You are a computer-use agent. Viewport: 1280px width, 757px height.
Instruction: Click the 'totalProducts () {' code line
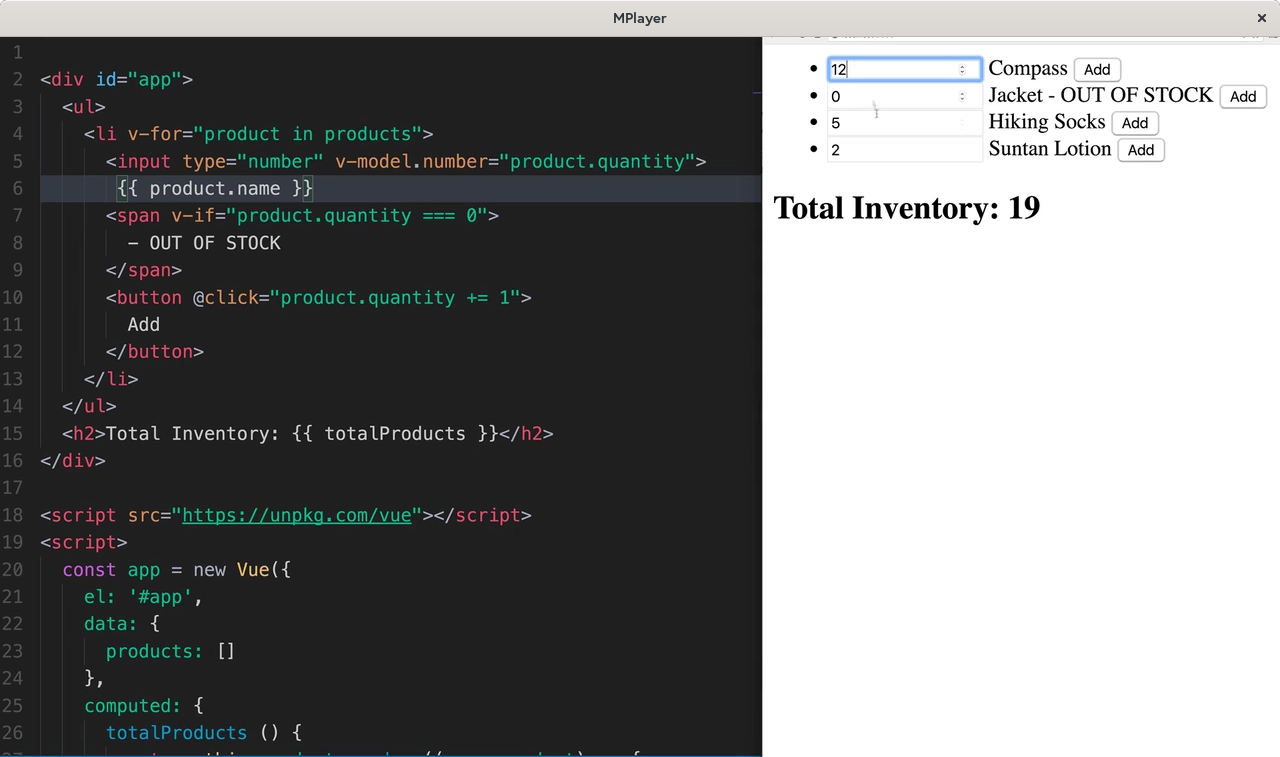[204, 733]
